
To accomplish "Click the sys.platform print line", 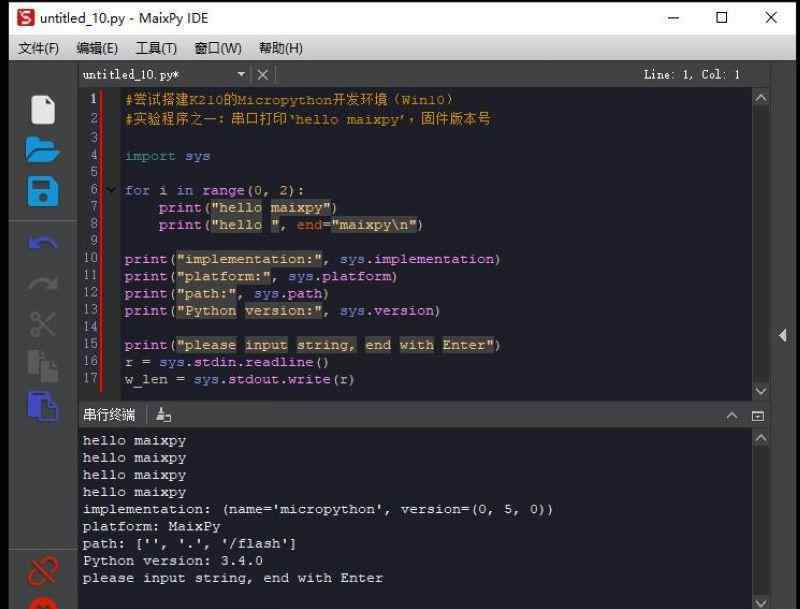I will (x=261, y=276).
